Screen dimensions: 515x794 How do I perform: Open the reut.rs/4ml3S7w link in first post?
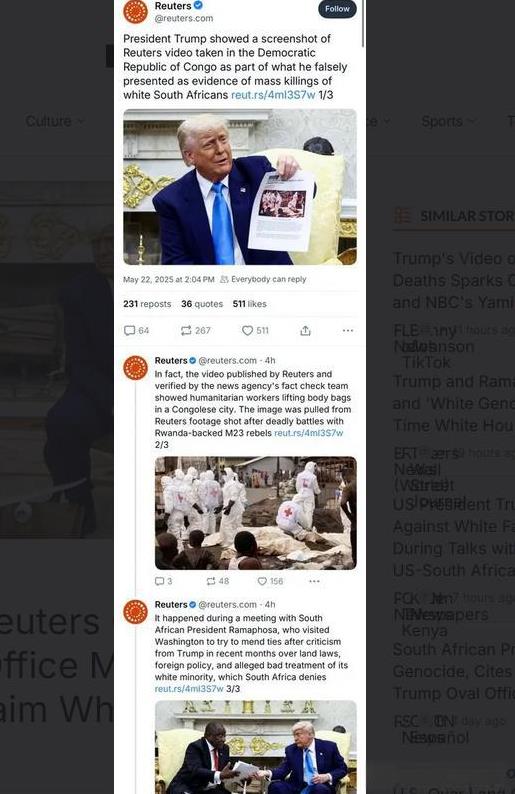pos(273,95)
